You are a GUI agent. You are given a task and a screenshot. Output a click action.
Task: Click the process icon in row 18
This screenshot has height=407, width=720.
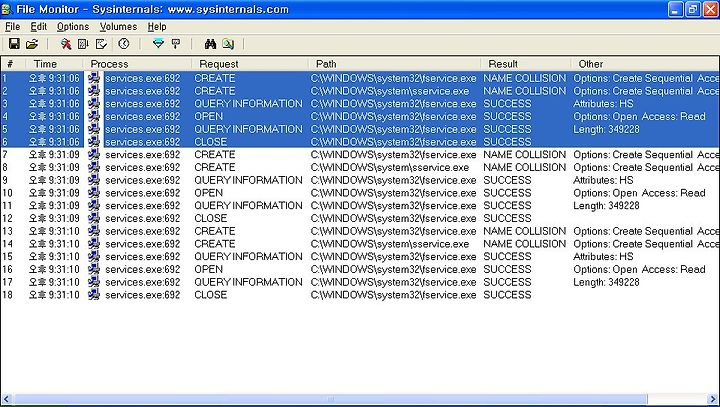(x=94, y=295)
